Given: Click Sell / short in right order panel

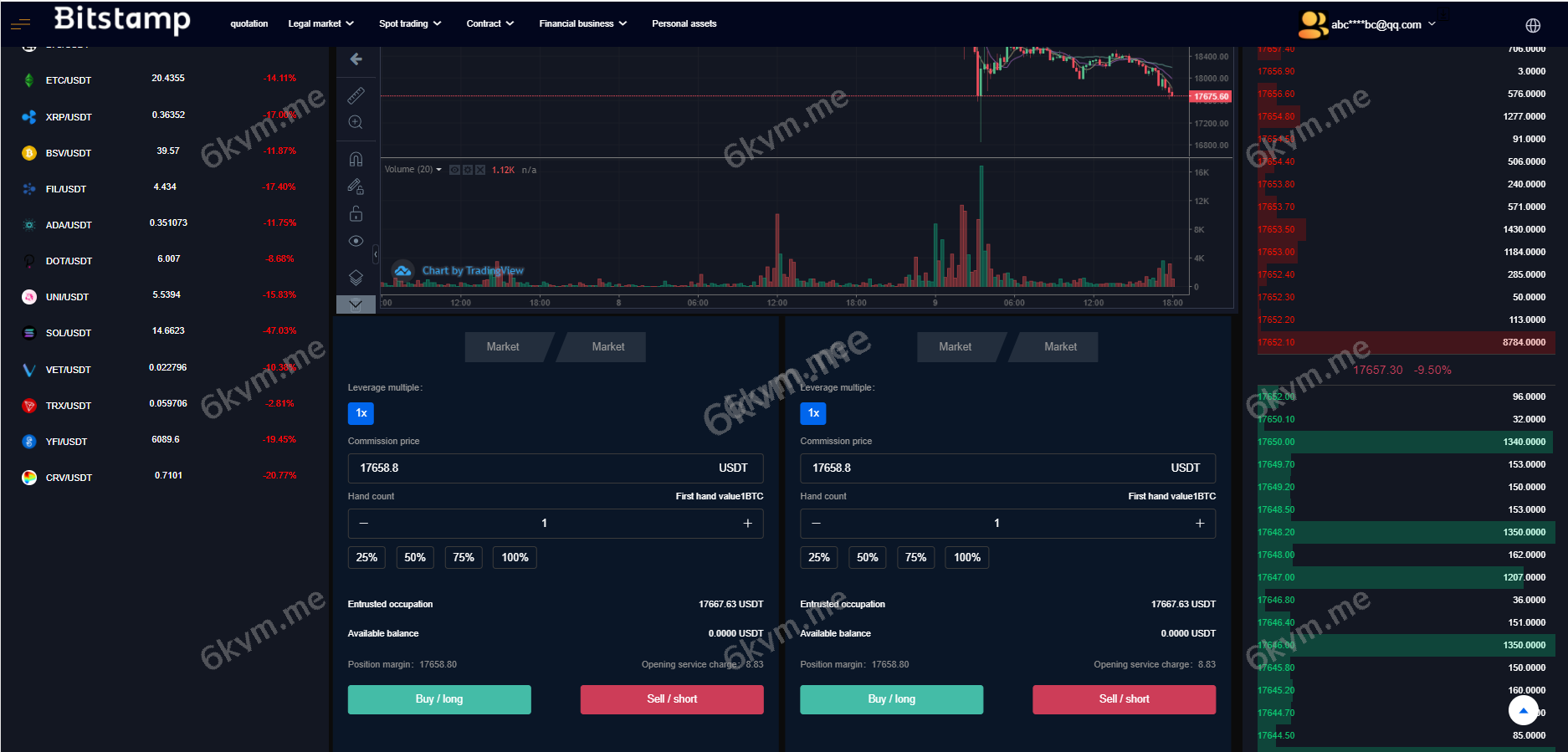Looking at the screenshot, I should [1124, 699].
